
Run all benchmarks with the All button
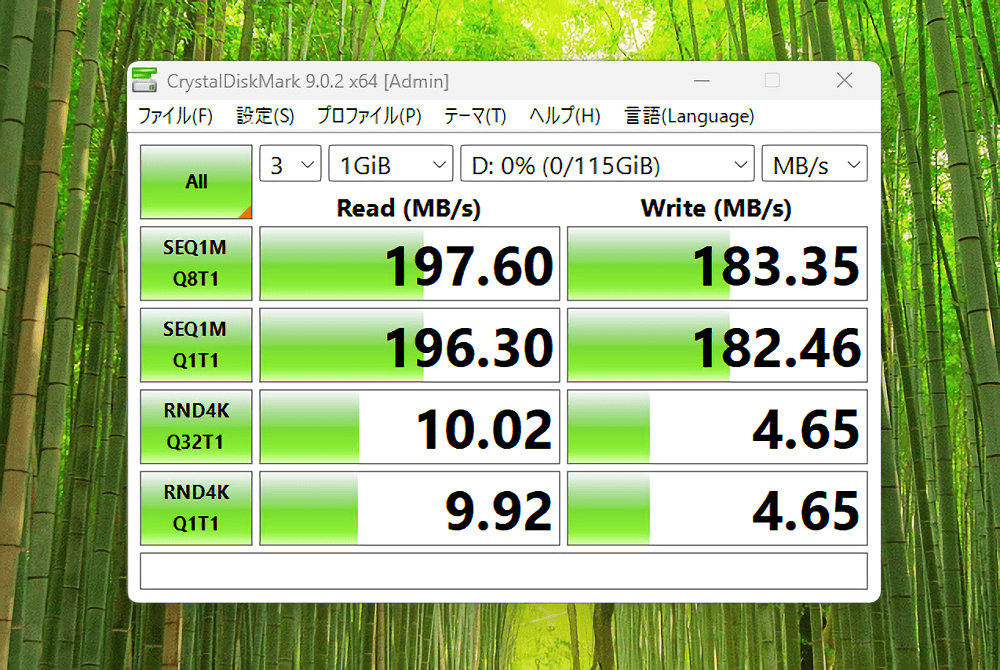(195, 181)
